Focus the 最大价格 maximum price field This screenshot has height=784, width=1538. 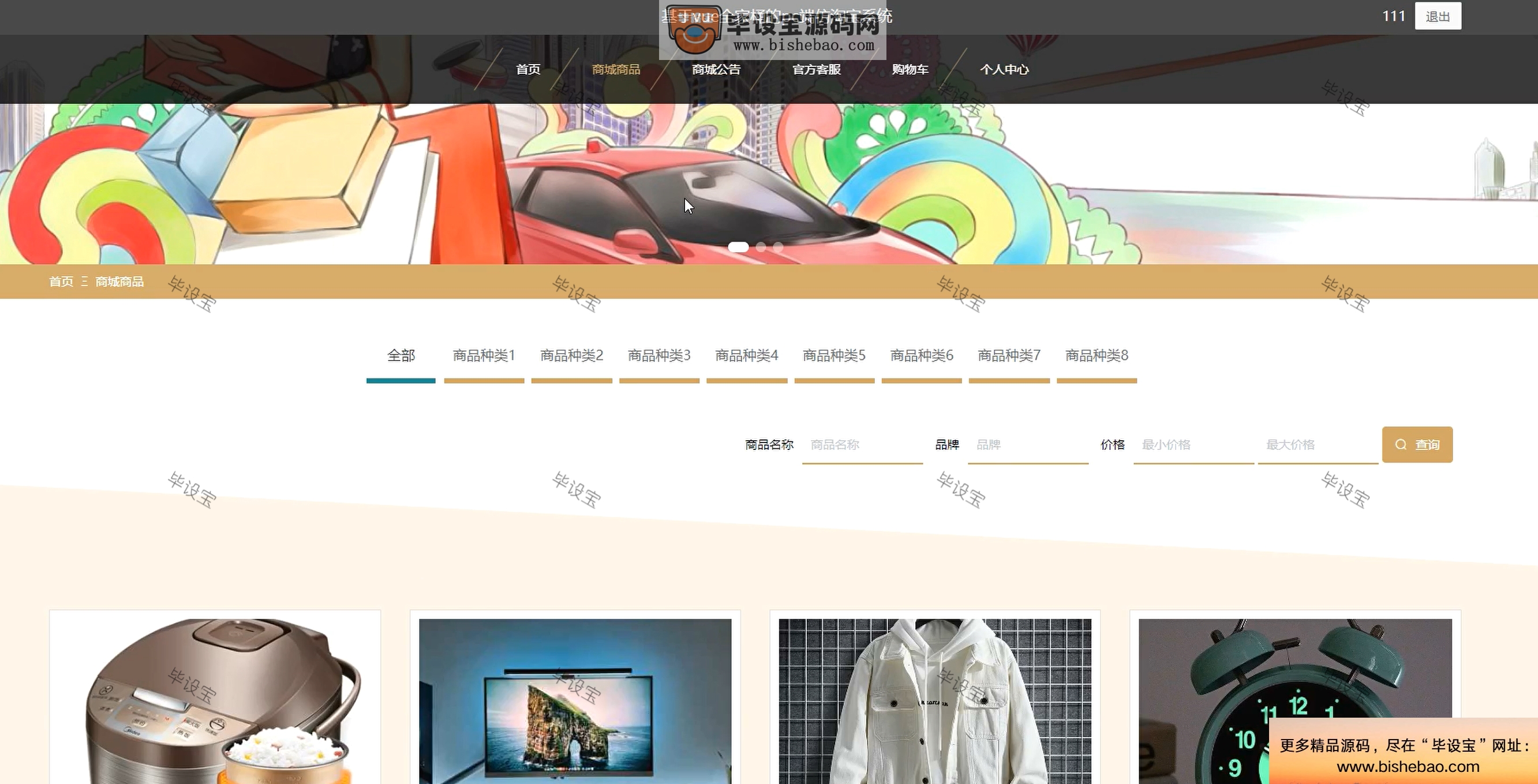tap(1318, 445)
